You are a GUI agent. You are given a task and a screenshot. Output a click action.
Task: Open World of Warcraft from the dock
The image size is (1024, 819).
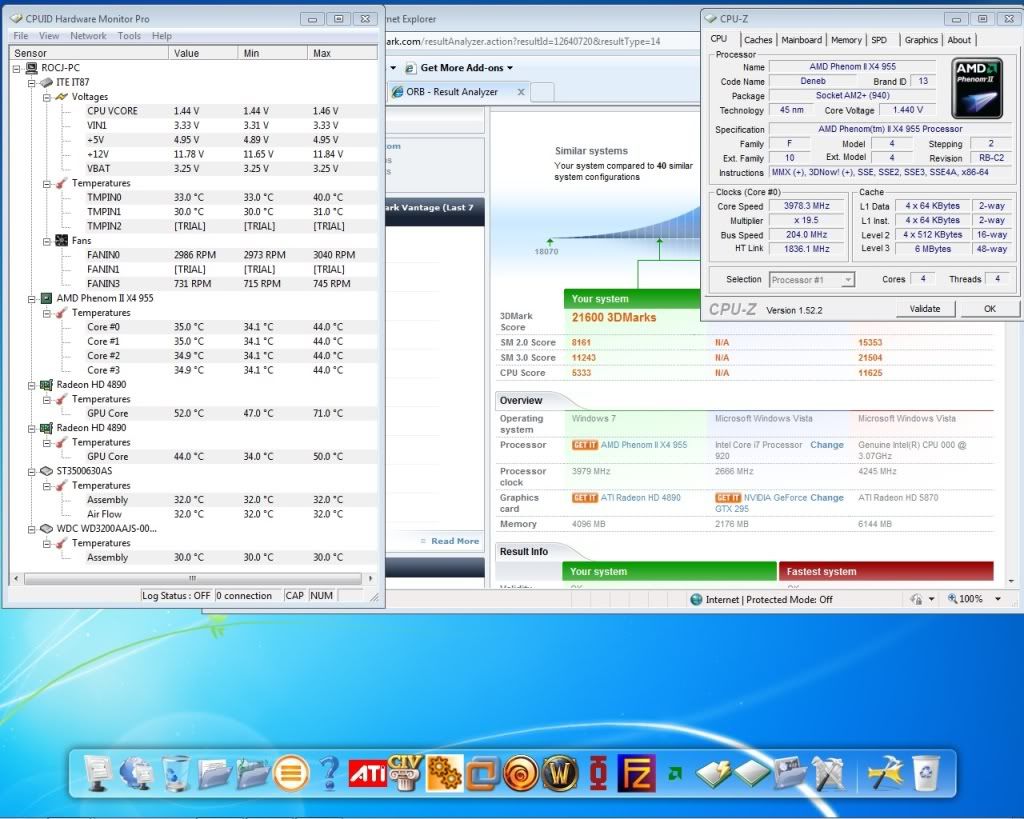click(560, 773)
